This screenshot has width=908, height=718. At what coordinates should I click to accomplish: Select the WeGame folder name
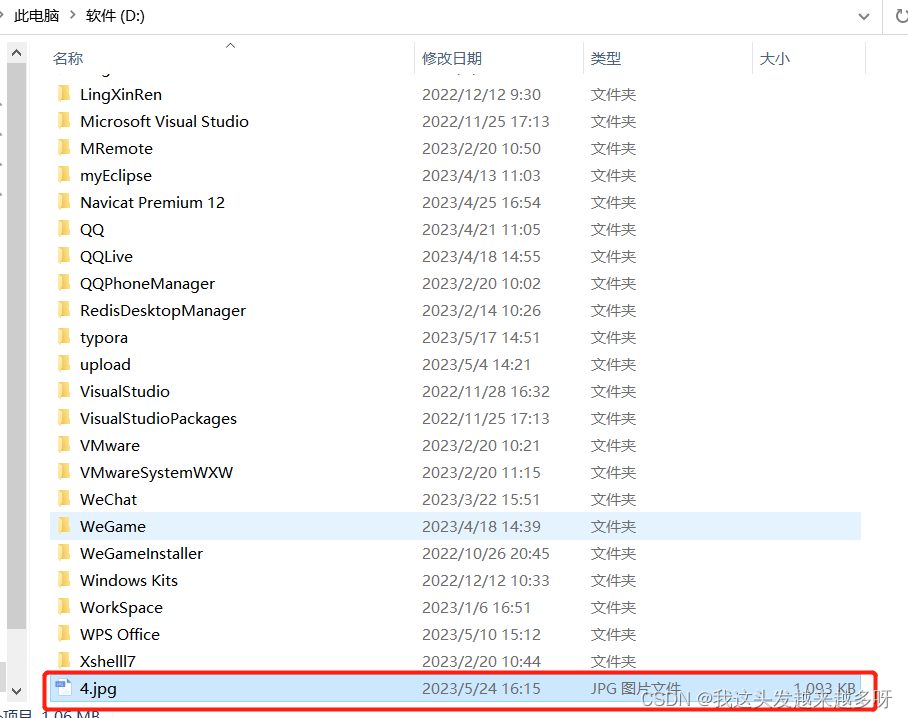click(x=113, y=526)
